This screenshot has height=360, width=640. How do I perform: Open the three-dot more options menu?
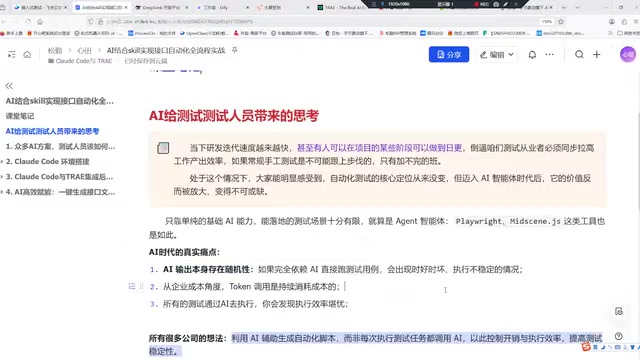click(x=549, y=54)
